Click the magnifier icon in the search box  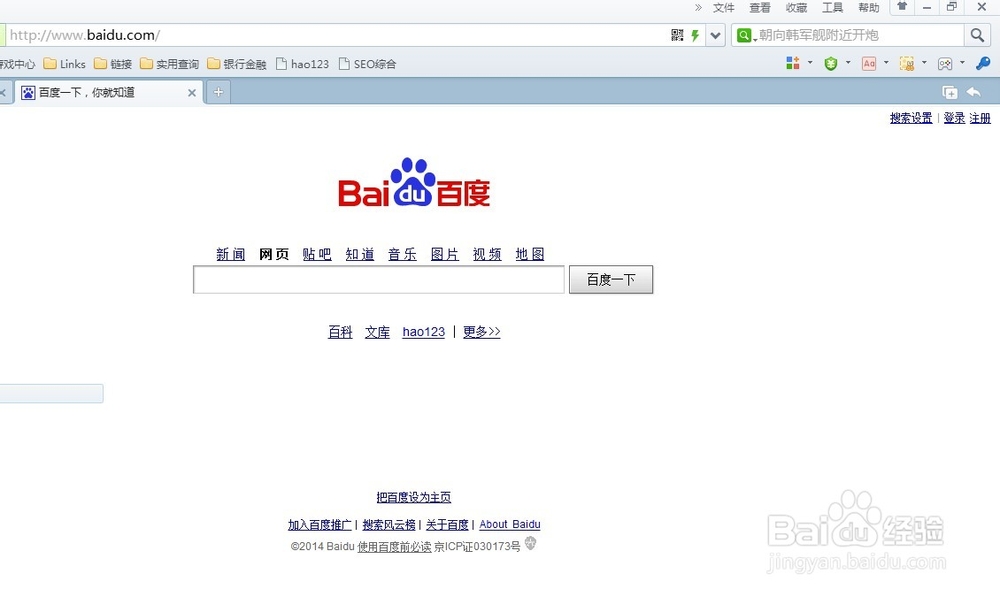[x=977, y=33]
